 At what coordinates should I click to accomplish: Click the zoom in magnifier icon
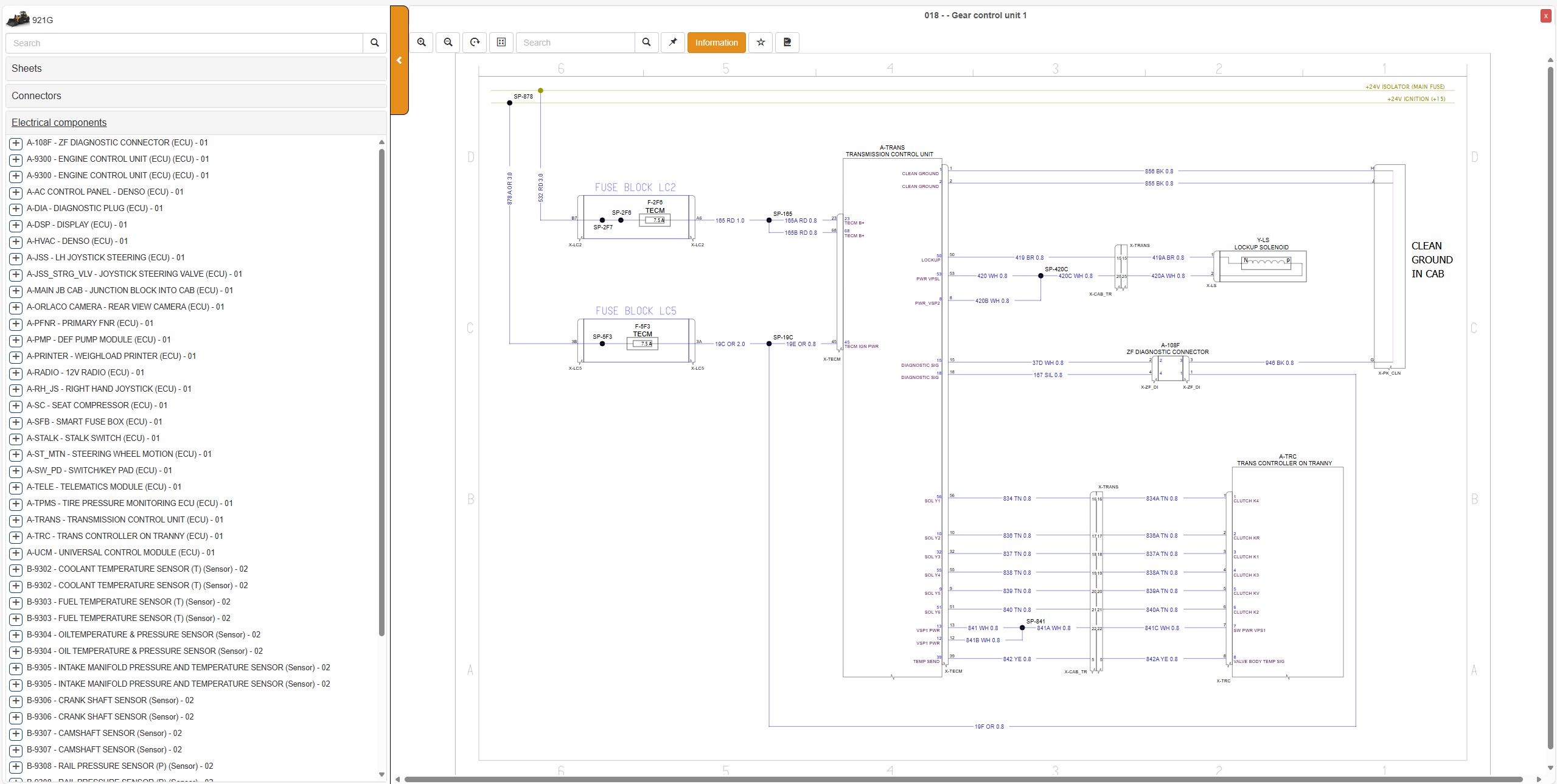[421, 43]
